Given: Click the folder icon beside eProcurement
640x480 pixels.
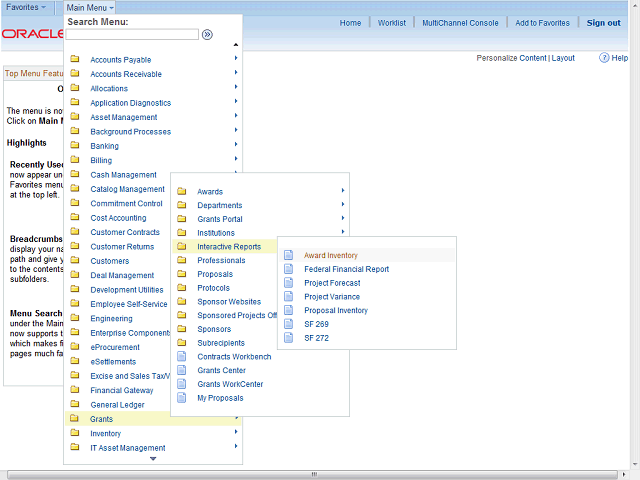Looking at the screenshot, I should (75, 347).
